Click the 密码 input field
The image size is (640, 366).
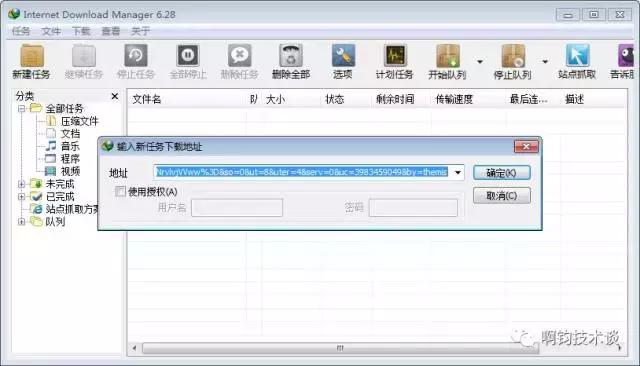click(x=413, y=208)
